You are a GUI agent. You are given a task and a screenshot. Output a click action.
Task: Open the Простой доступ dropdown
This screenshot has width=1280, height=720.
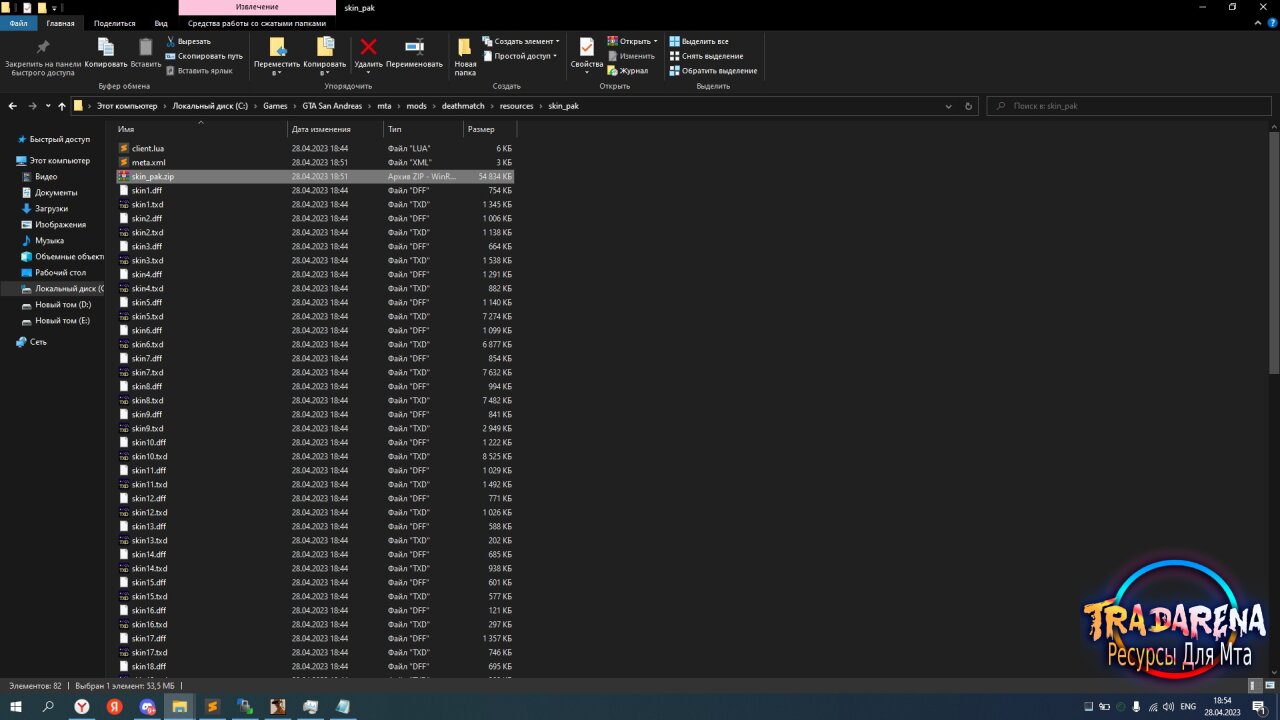coord(519,56)
